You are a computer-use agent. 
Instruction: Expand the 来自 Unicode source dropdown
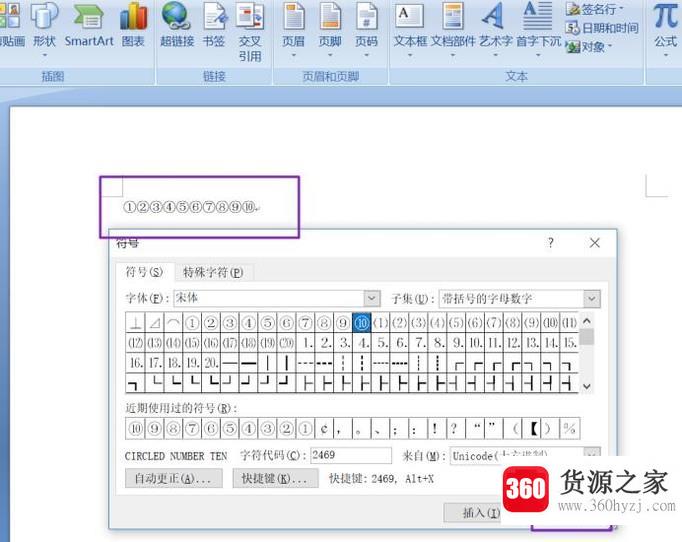point(592,454)
